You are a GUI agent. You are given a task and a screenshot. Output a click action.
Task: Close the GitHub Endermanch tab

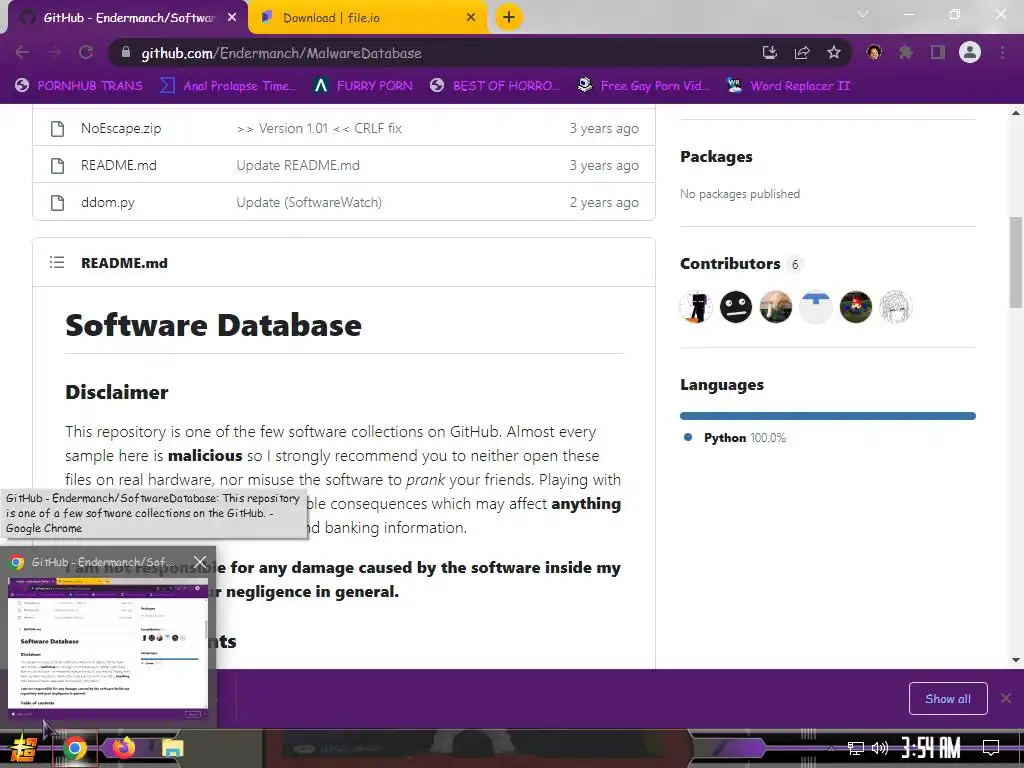232,18
